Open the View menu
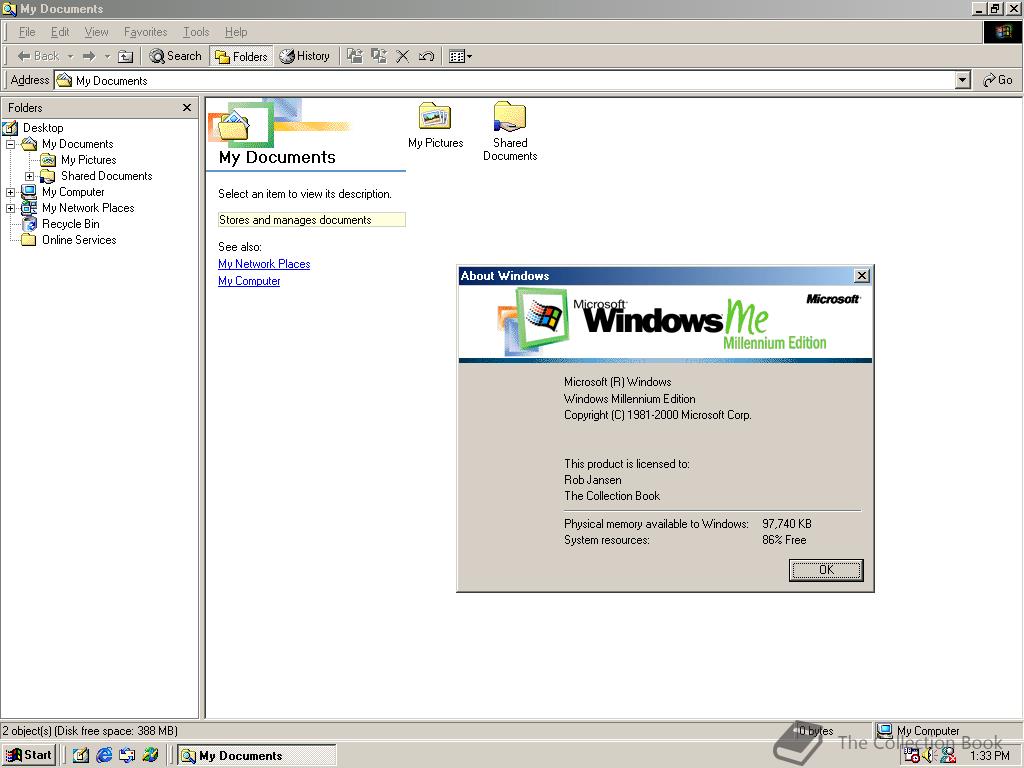The width and height of the screenshot is (1024, 768). [96, 32]
